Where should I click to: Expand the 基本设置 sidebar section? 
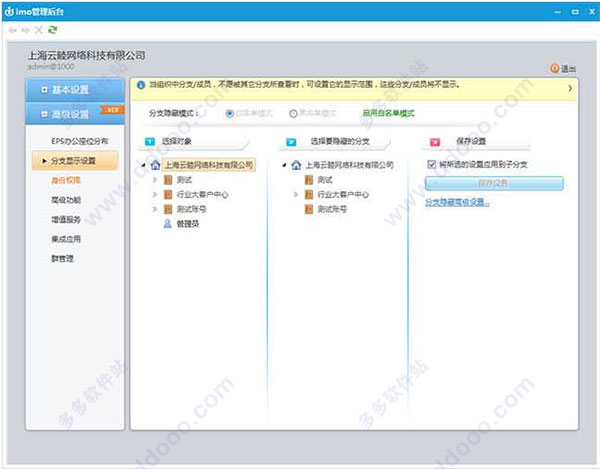click(75, 90)
